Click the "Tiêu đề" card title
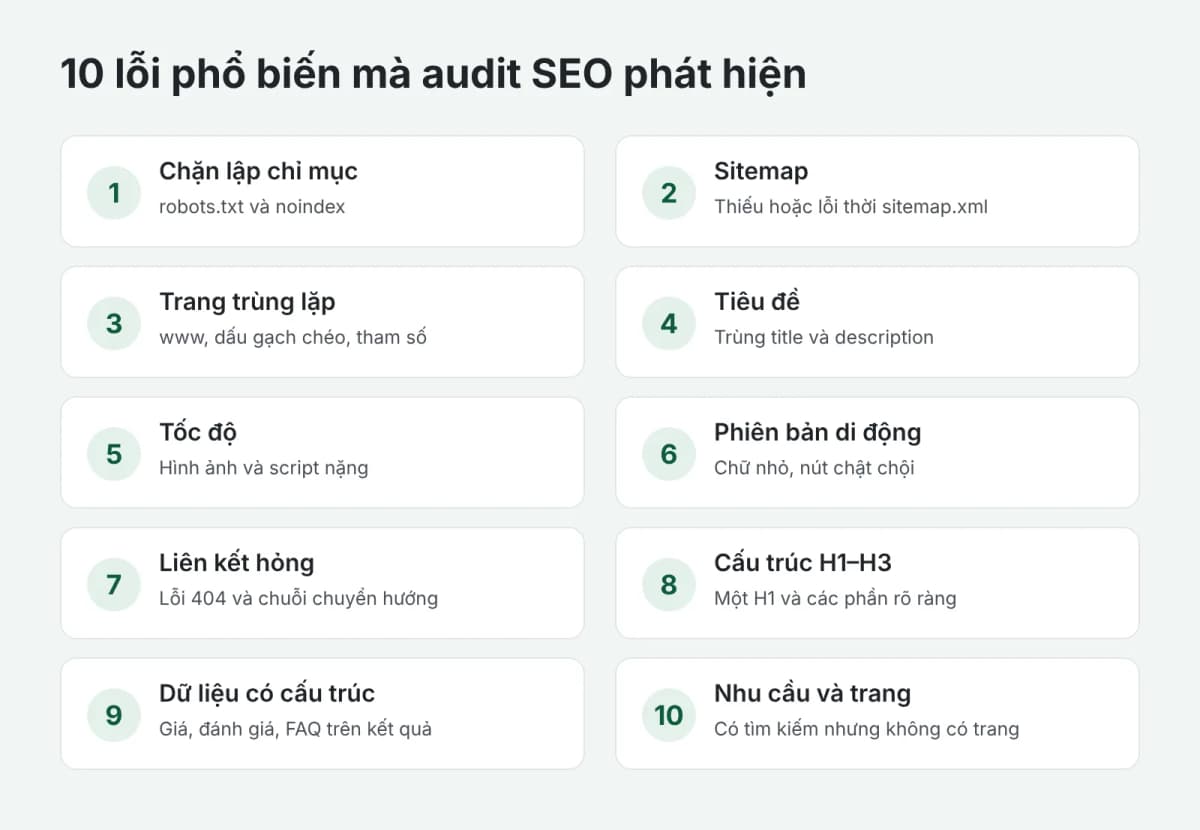The image size is (1200, 830). click(757, 302)
